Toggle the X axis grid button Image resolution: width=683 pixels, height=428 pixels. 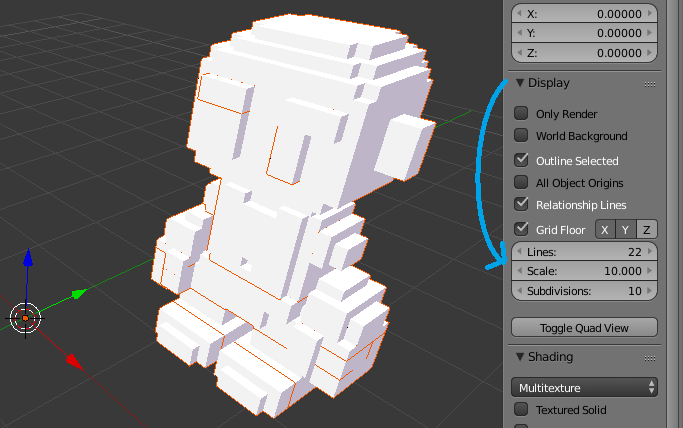605,229
